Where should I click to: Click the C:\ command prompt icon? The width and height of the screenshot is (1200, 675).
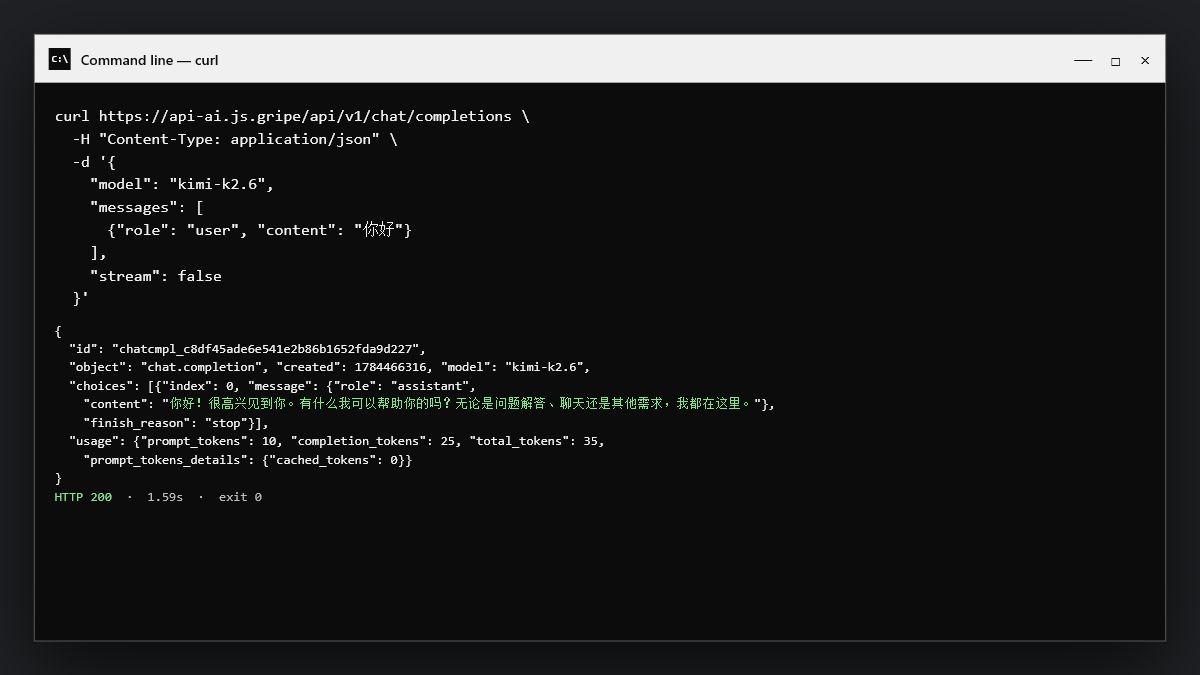(x=60, y=59)
